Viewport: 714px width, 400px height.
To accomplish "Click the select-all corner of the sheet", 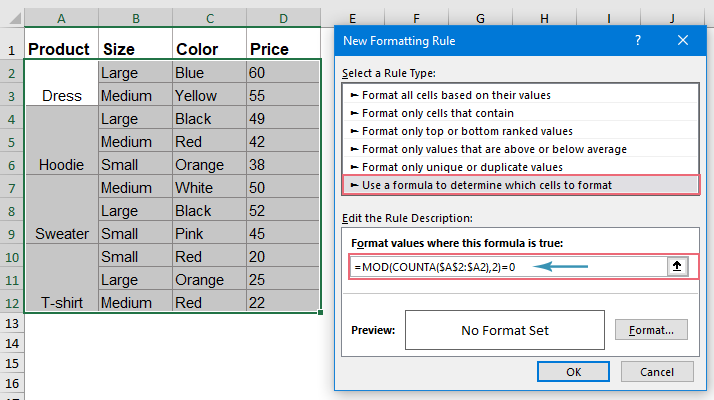I will [x=11, y=17].
